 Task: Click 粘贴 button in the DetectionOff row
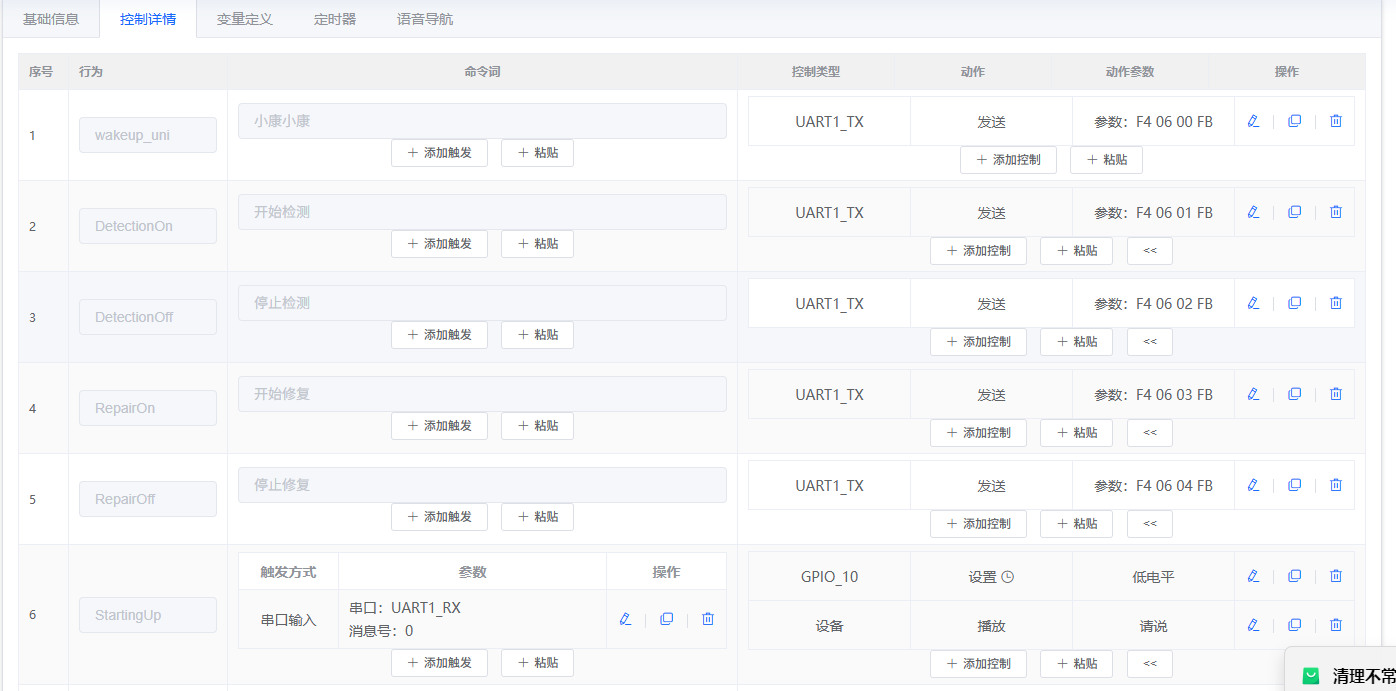pos(537,334)
